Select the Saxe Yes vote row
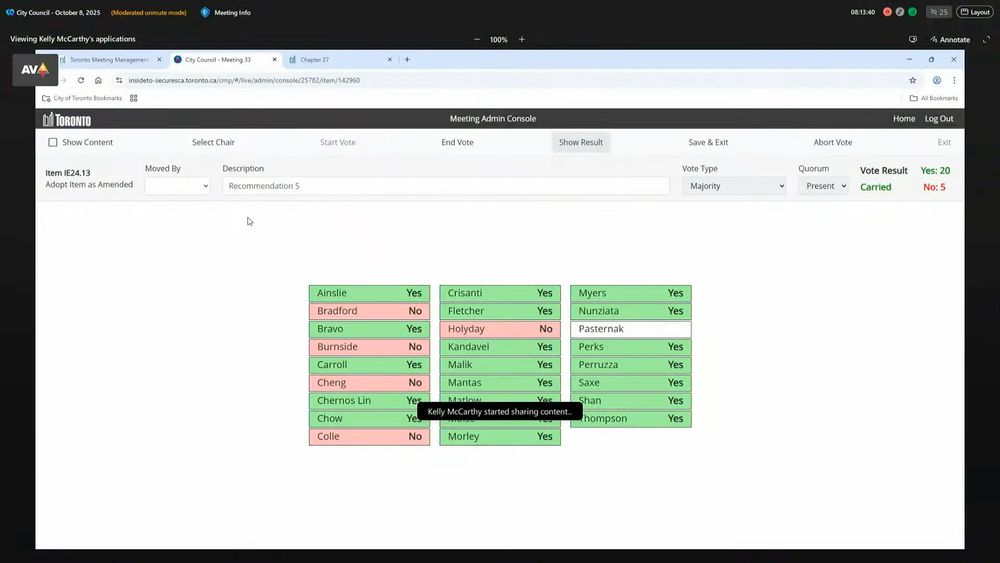 tap(631, 383)
